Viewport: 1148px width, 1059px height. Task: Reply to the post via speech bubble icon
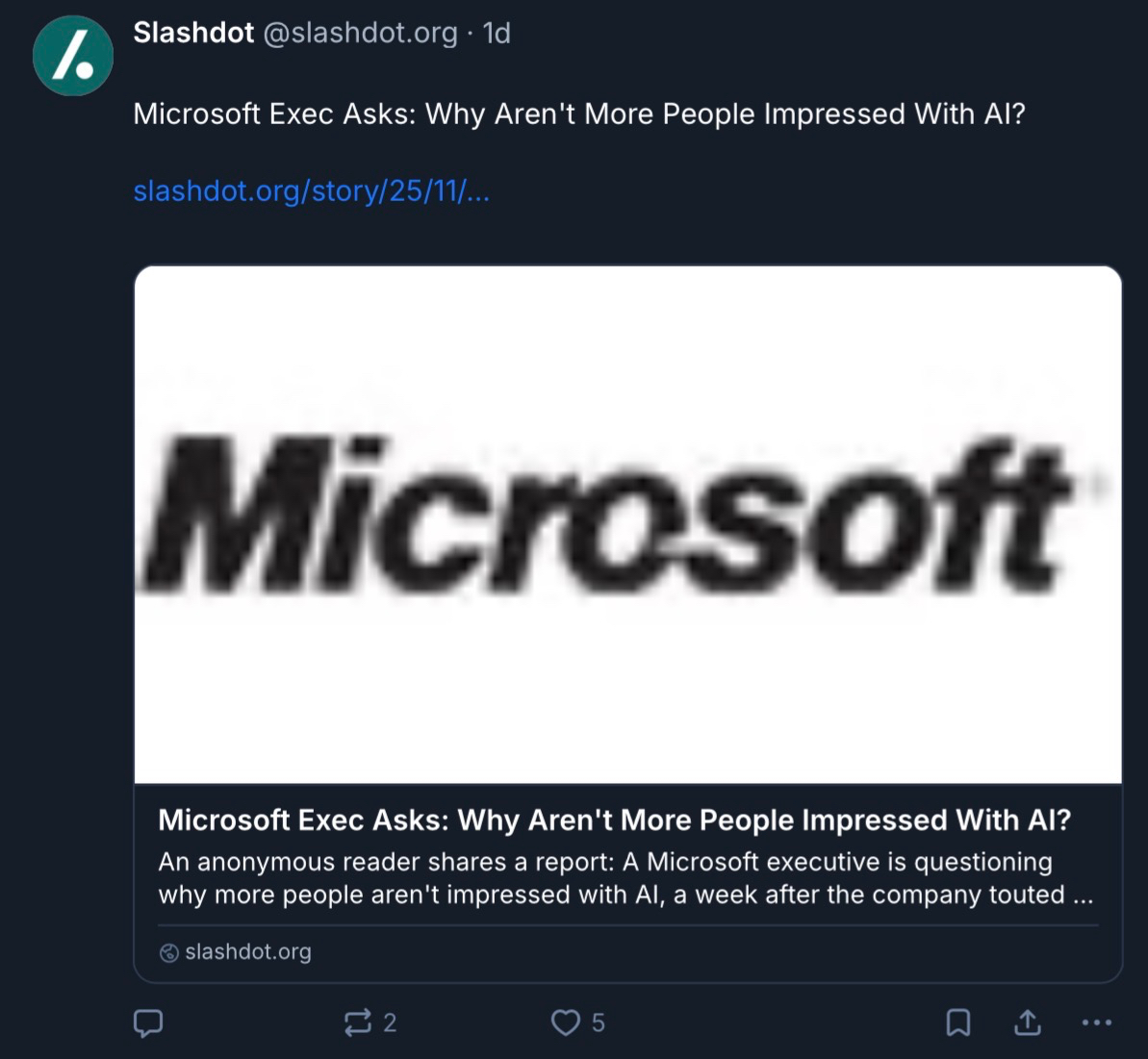[148, 1022]
